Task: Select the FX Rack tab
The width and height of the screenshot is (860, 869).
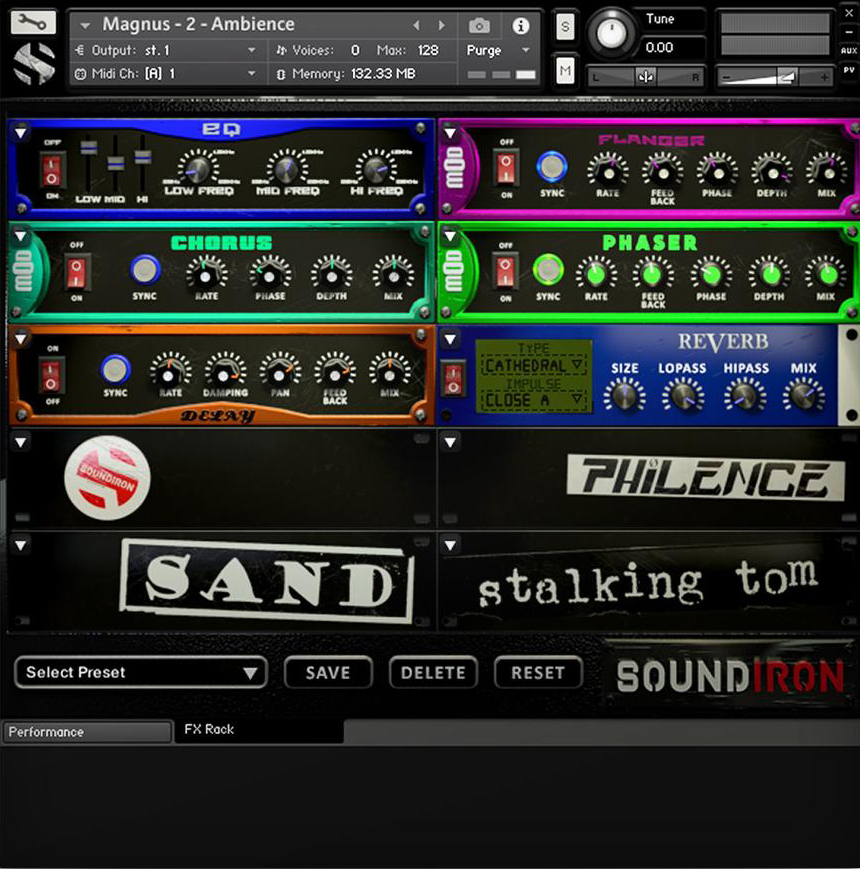Action: click(x=208, y=730)
